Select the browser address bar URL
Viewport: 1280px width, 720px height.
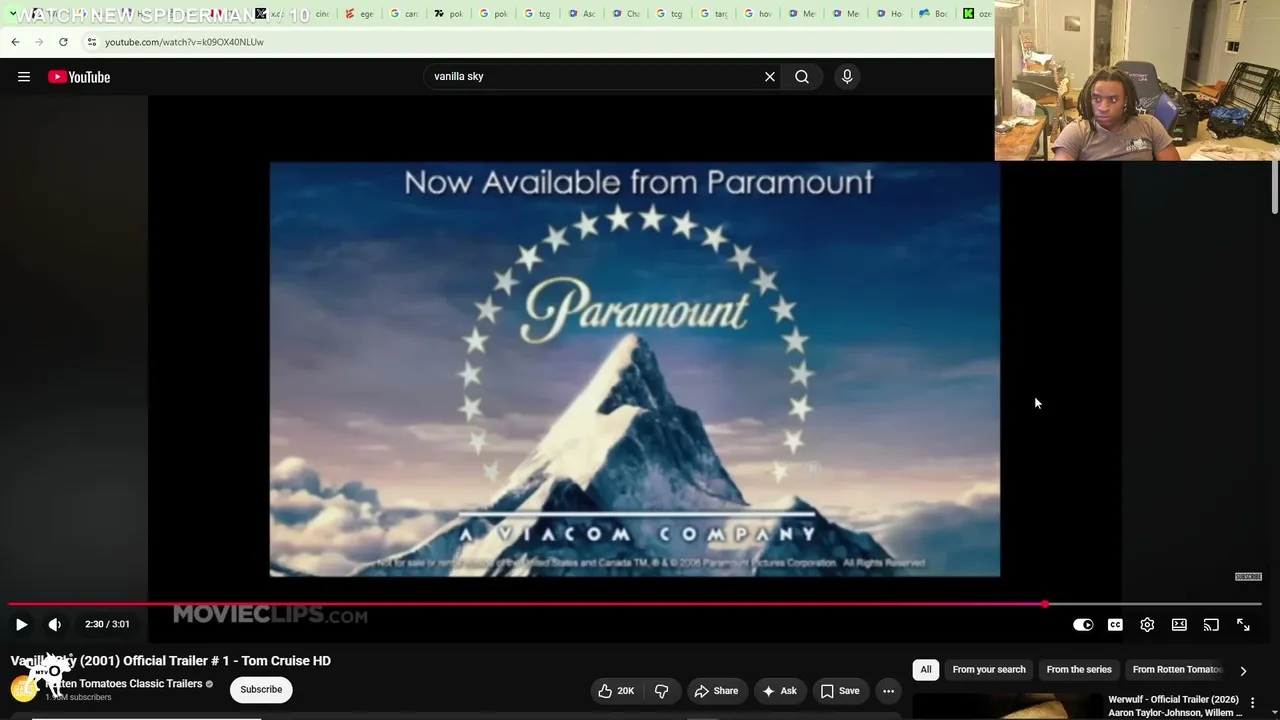tap(184, 42)
